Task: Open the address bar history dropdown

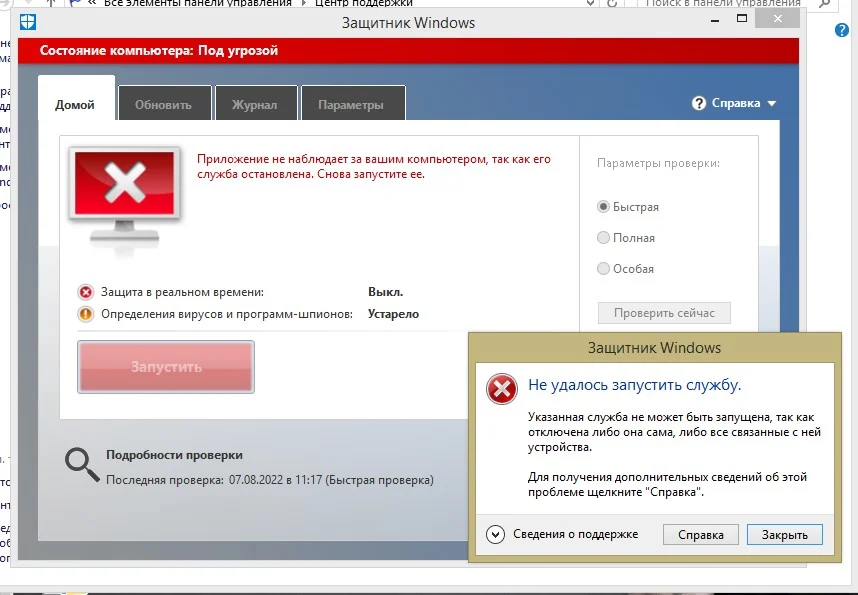Action: coord(590,3)
